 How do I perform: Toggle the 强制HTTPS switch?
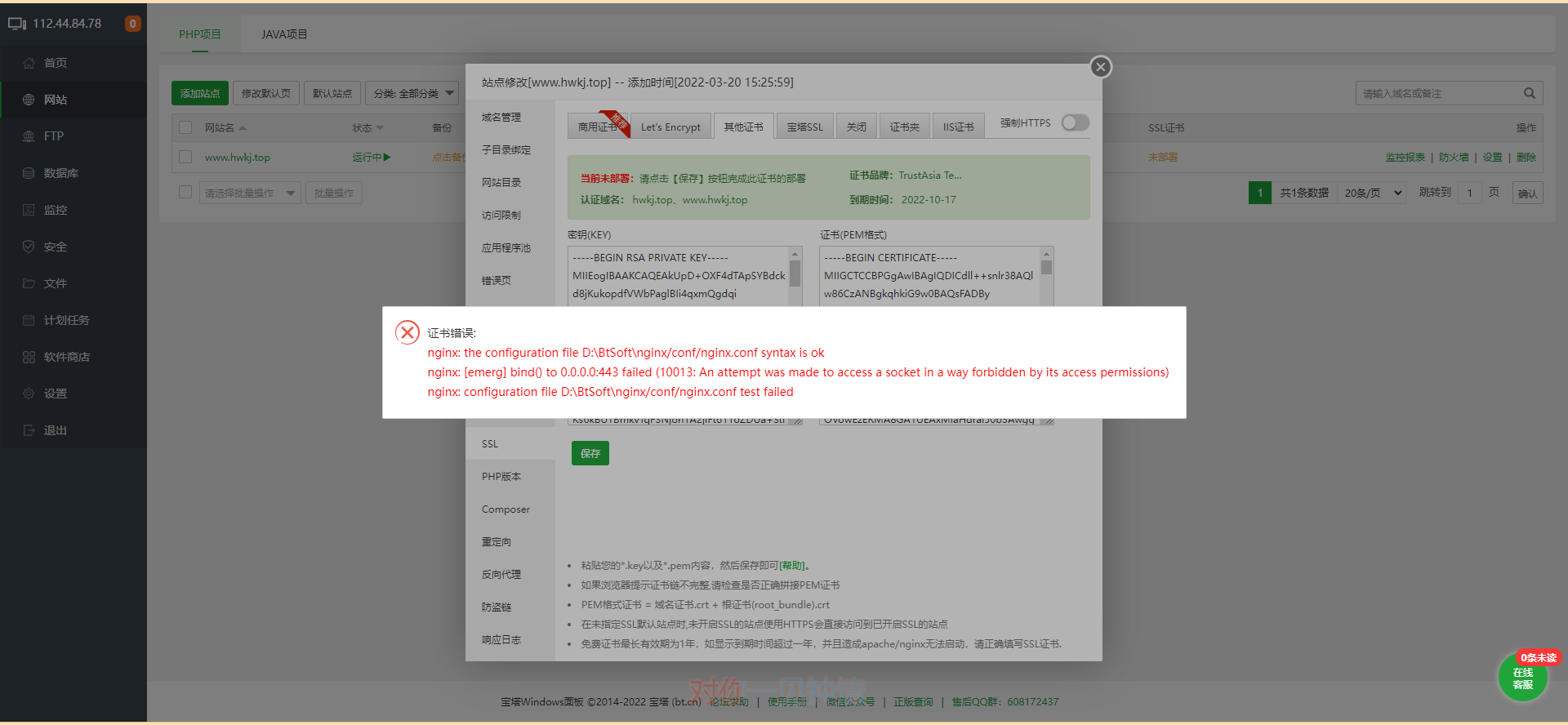(x=1075, y=122)
